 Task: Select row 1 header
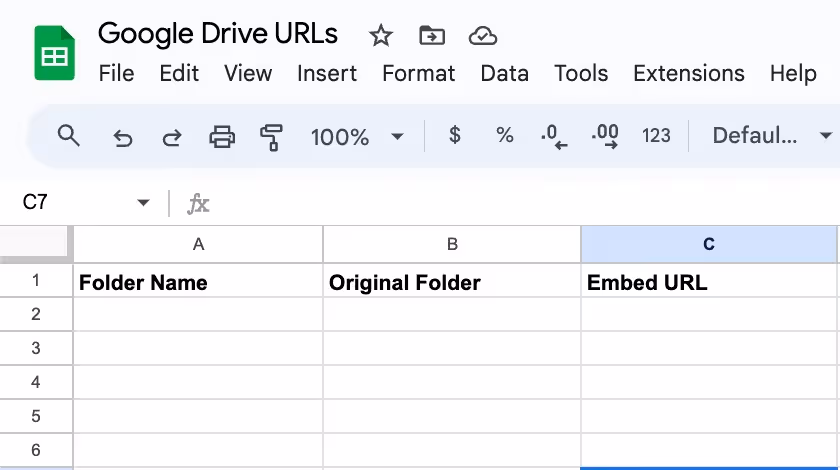[36, 280]
